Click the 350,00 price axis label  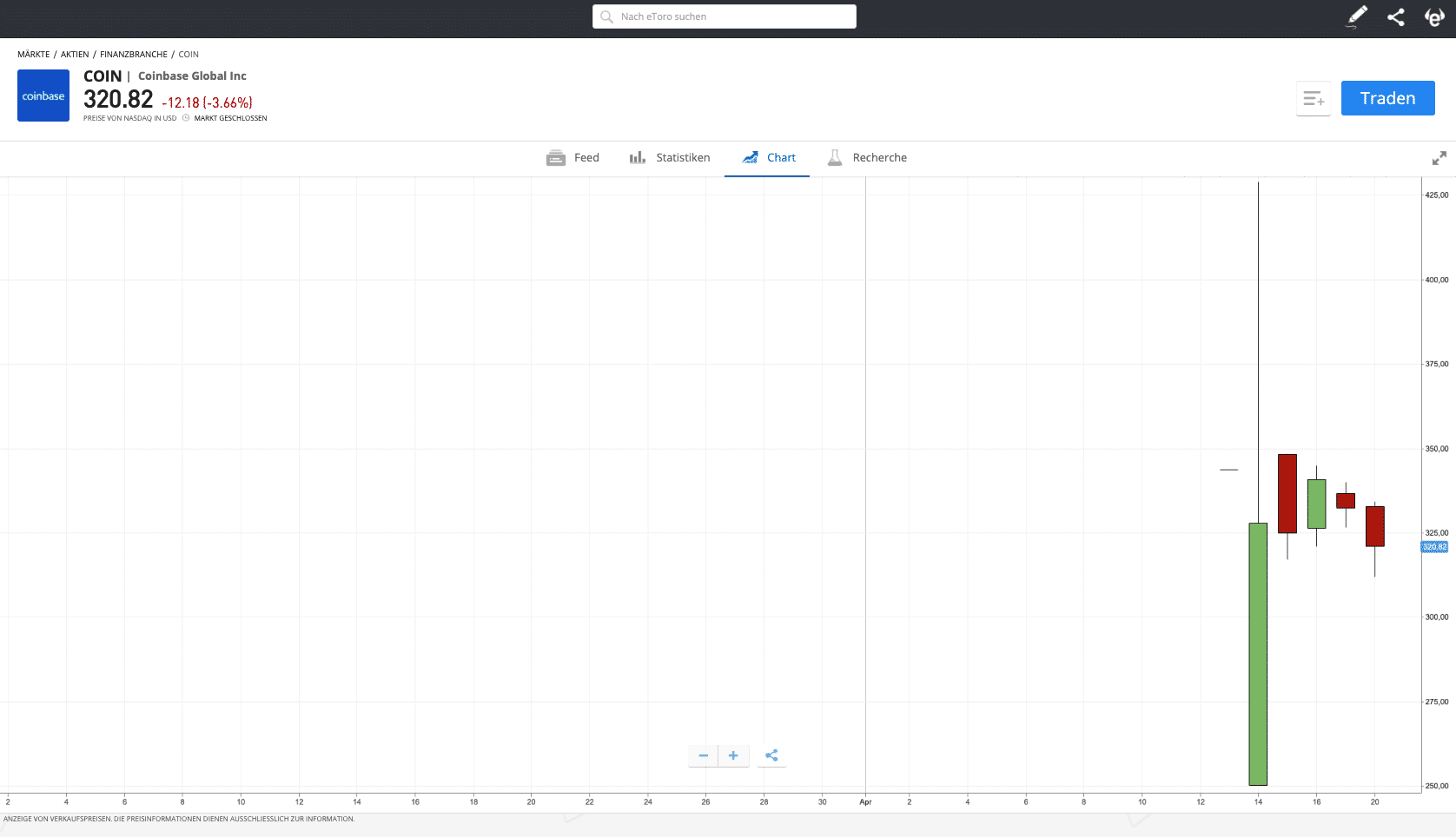pos(1437,449)
